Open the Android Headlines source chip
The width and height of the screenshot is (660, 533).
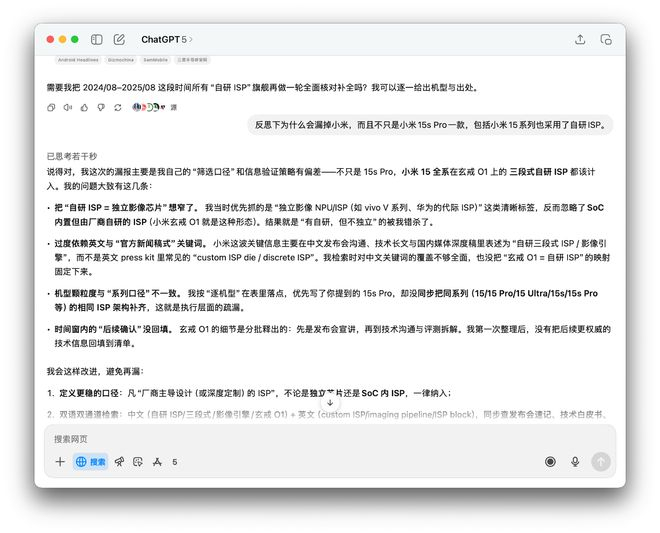78,60
